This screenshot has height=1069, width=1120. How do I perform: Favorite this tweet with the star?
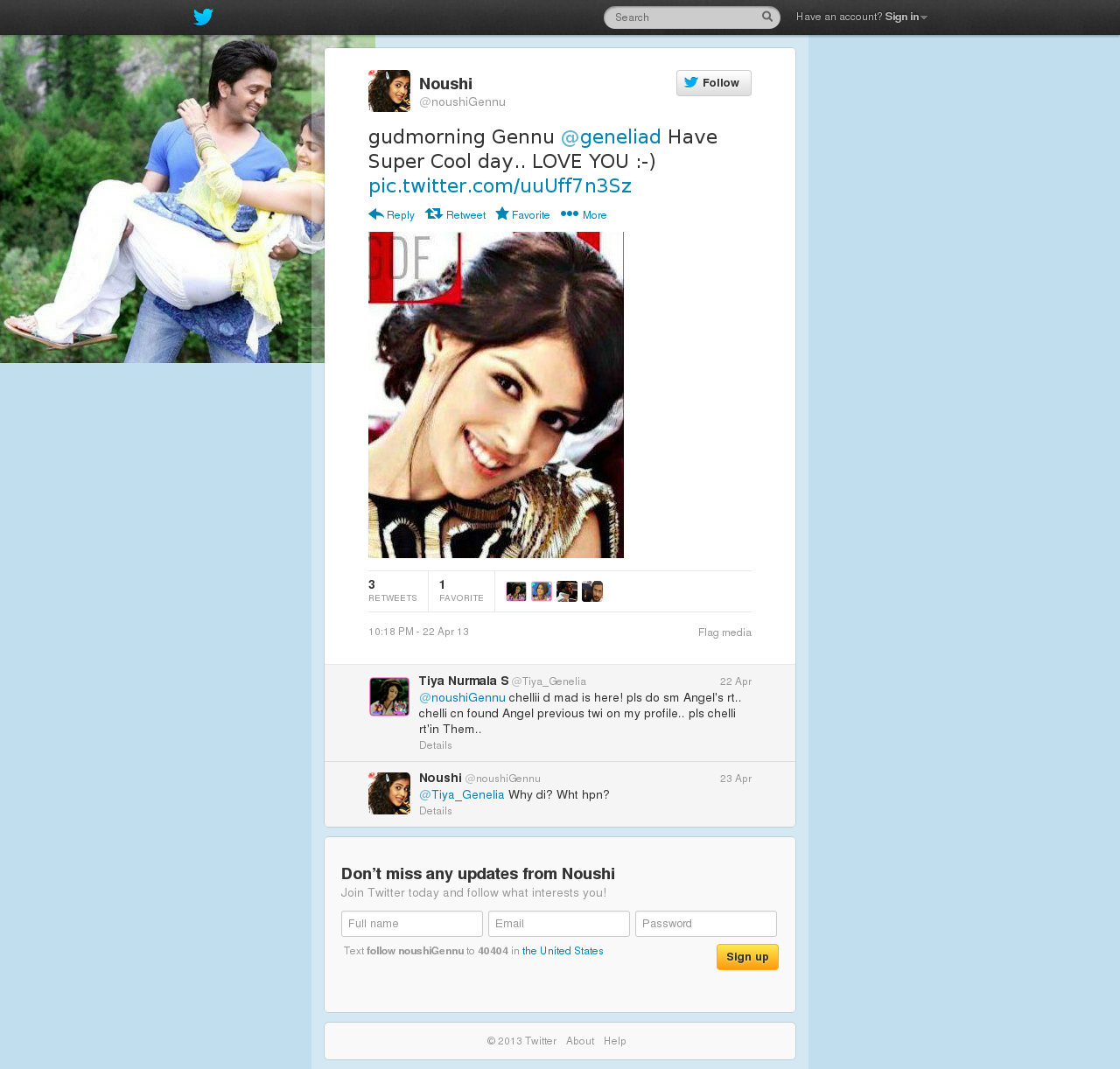click(522, 215)
